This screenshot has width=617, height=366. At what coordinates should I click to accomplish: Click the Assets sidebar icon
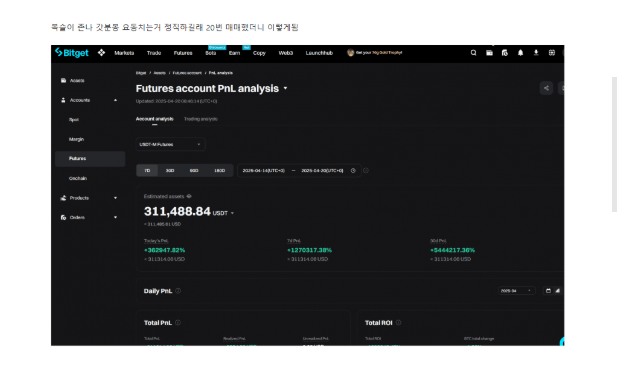point(63,80)
